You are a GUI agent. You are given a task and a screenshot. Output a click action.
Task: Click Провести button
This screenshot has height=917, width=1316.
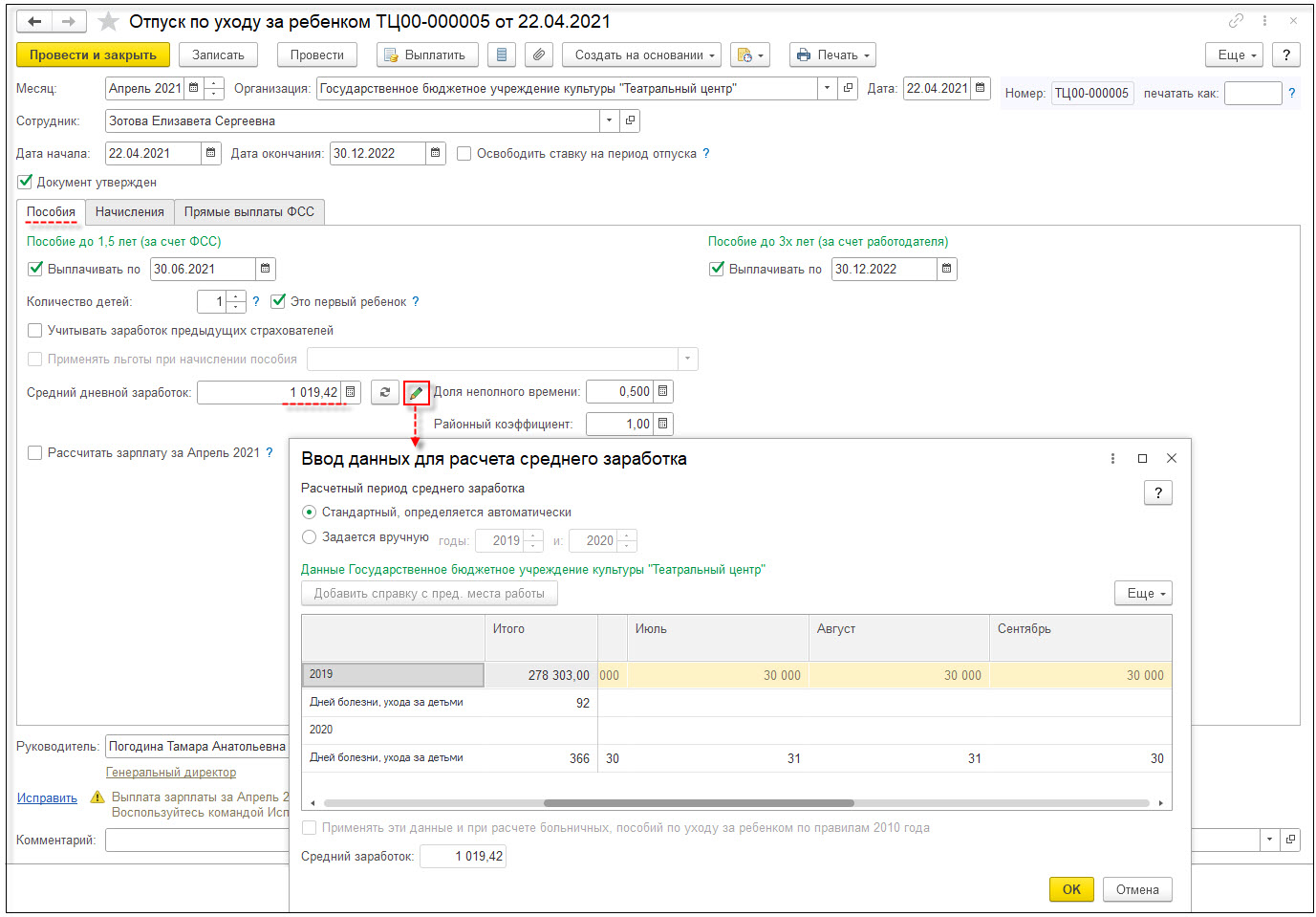pyautogui.click(x=317, y=55)
